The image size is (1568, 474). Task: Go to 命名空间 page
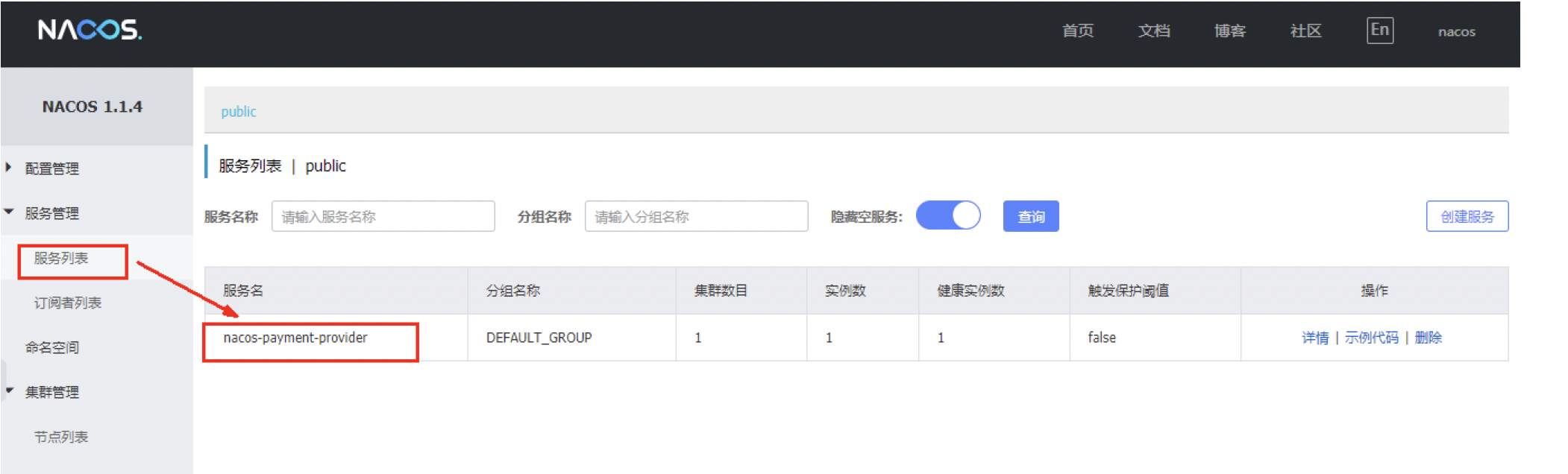pyautogui.click(x=52, y=347)
